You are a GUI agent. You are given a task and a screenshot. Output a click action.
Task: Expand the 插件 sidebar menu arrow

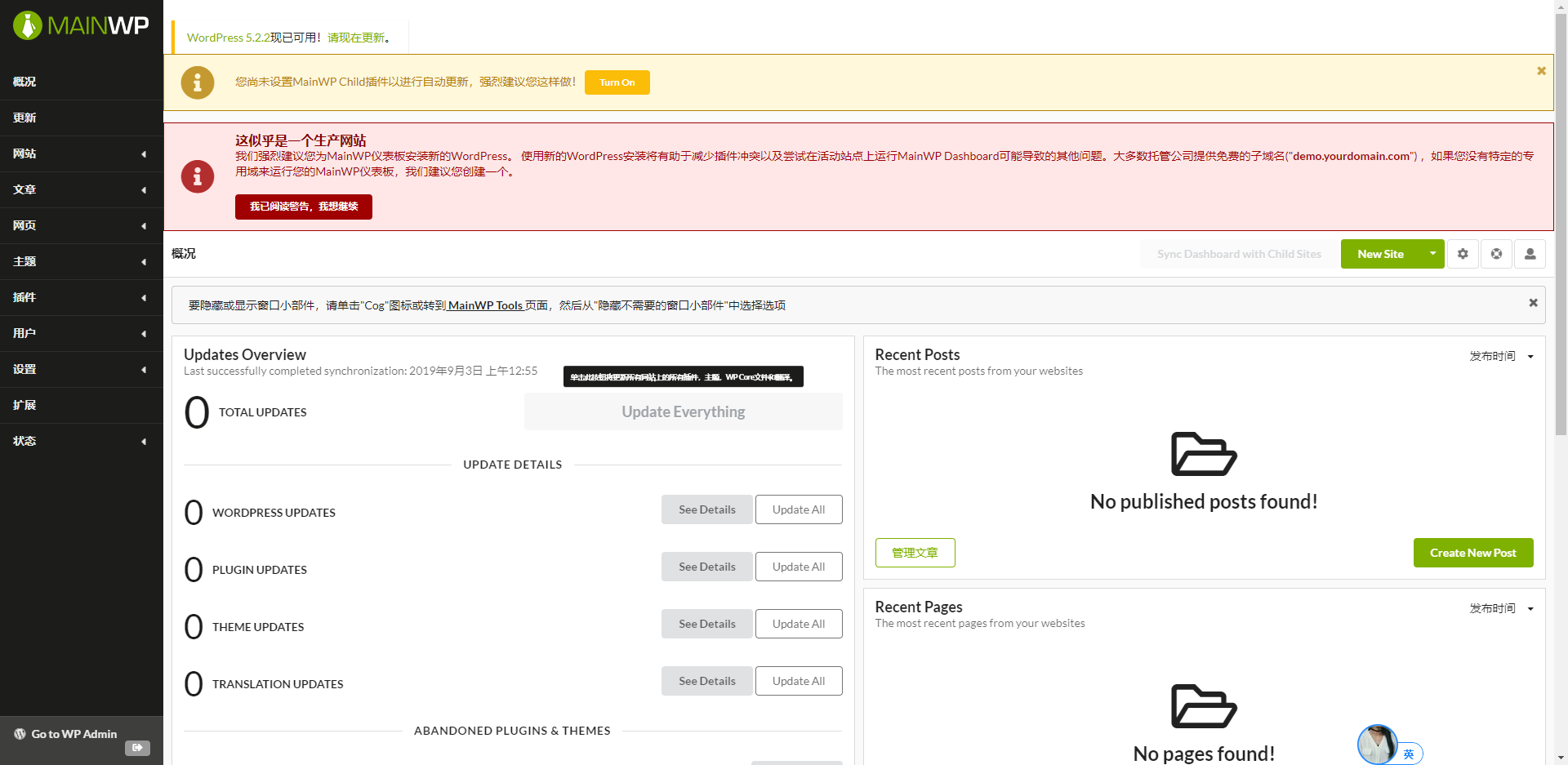144,298
